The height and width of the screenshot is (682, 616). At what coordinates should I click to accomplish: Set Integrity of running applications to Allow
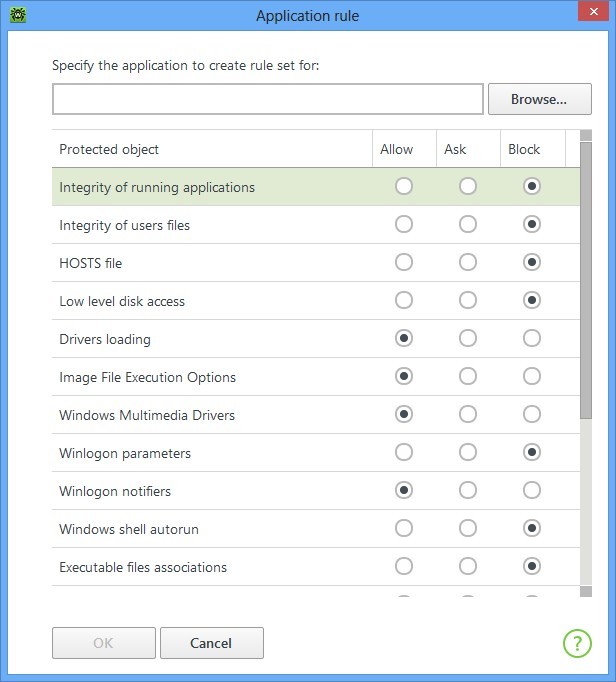[404, 187]
